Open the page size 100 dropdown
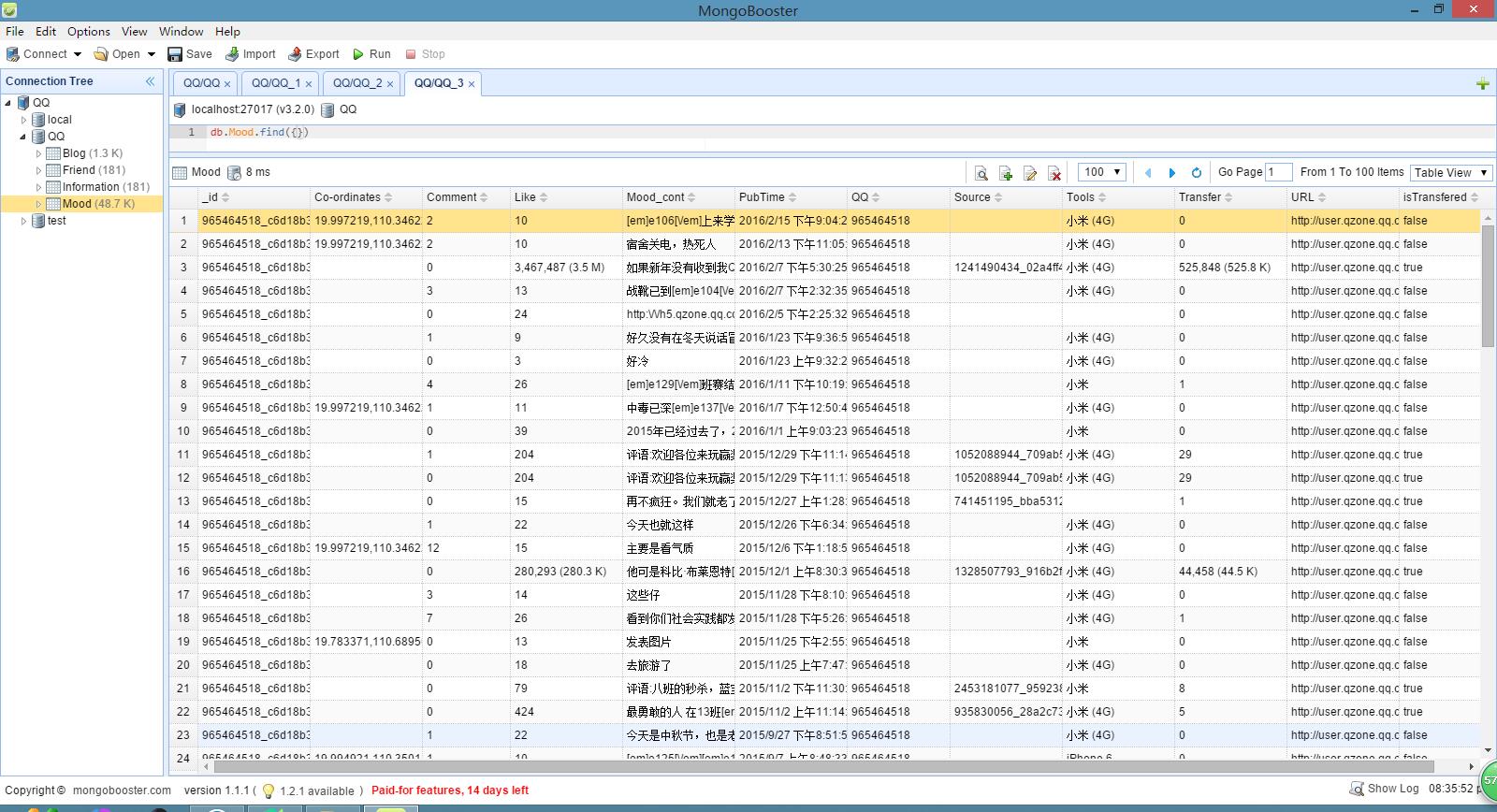This screenshot has width=1497, height=812. [x=1101, y=172]
